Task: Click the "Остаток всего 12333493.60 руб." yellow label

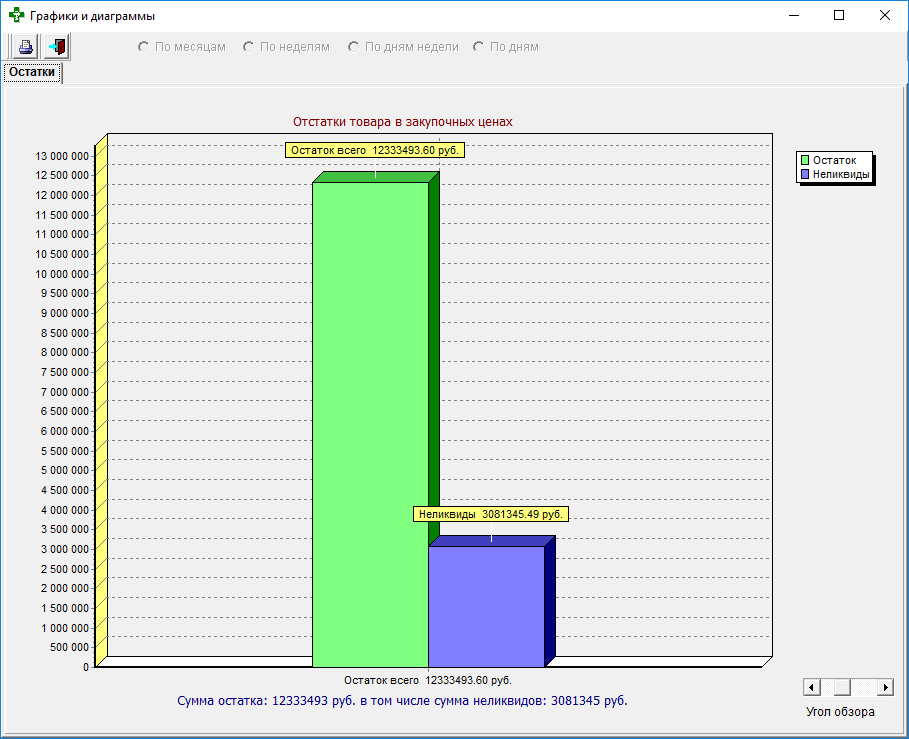Action: click(374, 150)
